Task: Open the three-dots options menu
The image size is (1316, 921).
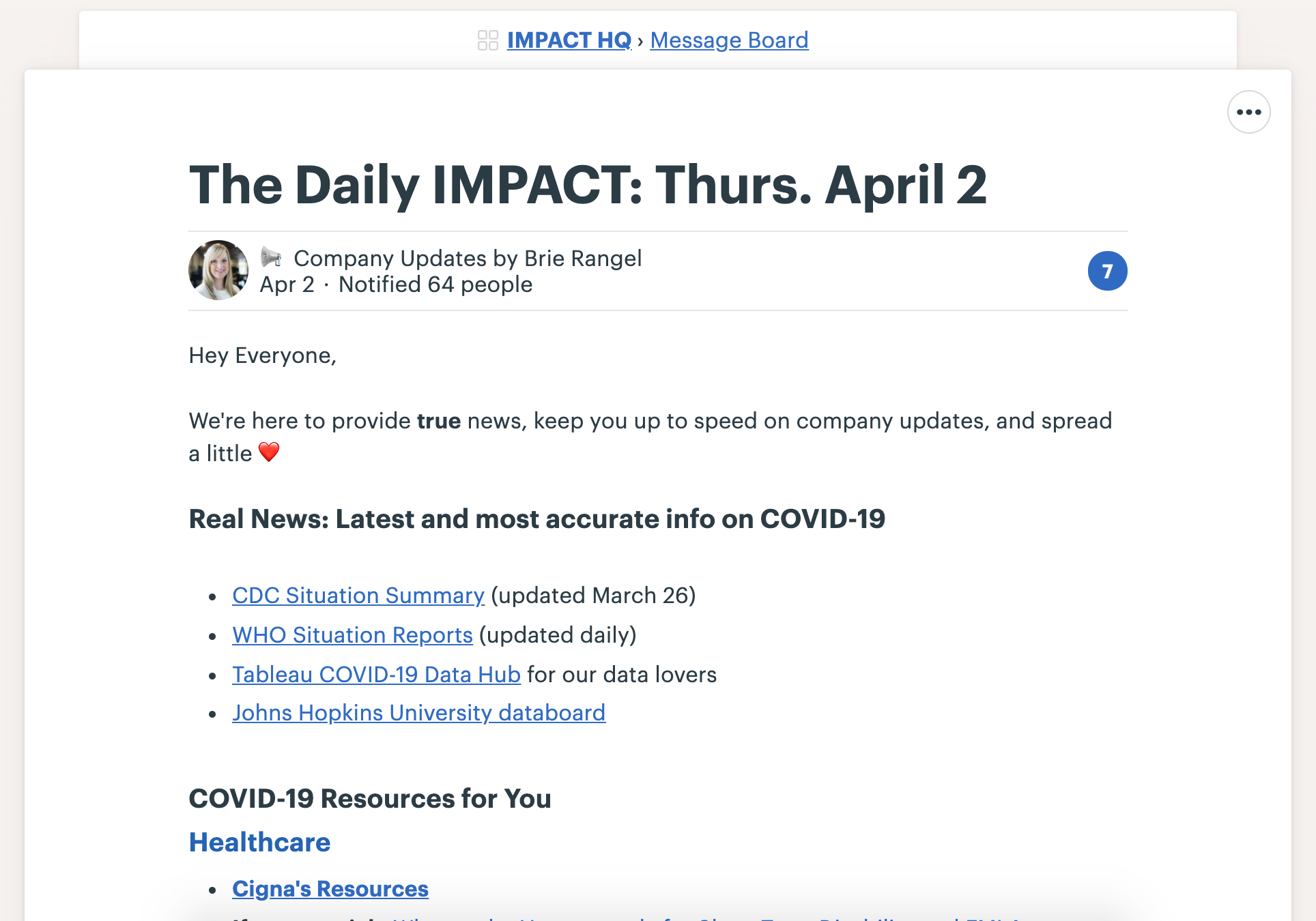Action: tap(1248, 112)
